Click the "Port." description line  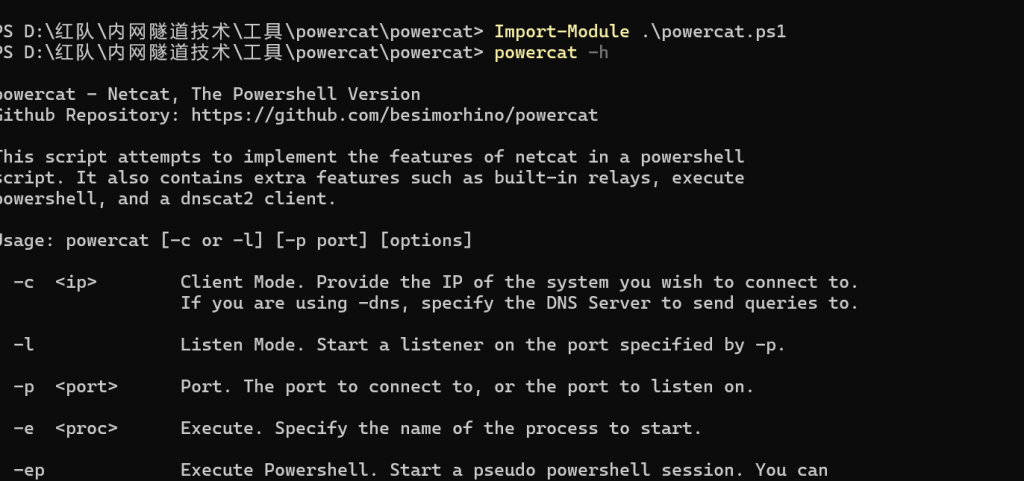(x=466, y=386)
